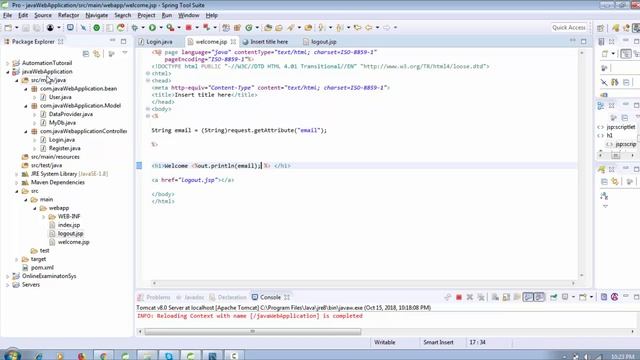
Task: Click the Back navigation arrow in toolbar
Action: point(369,28)
